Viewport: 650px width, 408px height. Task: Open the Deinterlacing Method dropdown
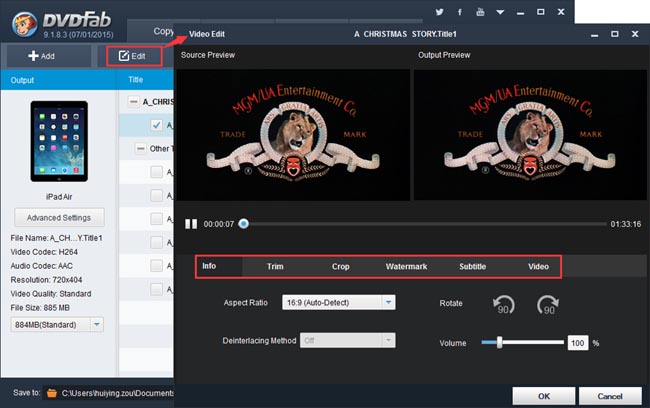coord(347,340)
